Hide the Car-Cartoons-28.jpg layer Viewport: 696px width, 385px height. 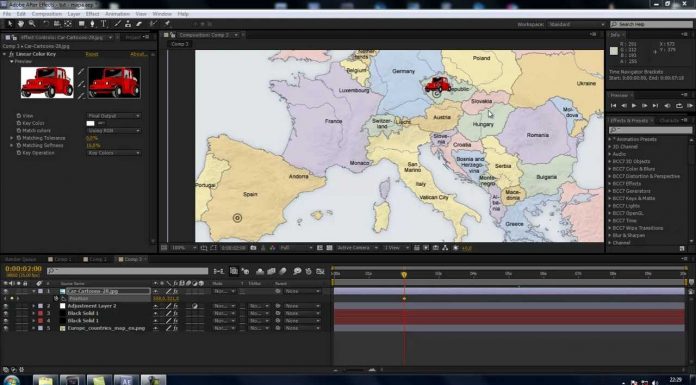(5, 291)
